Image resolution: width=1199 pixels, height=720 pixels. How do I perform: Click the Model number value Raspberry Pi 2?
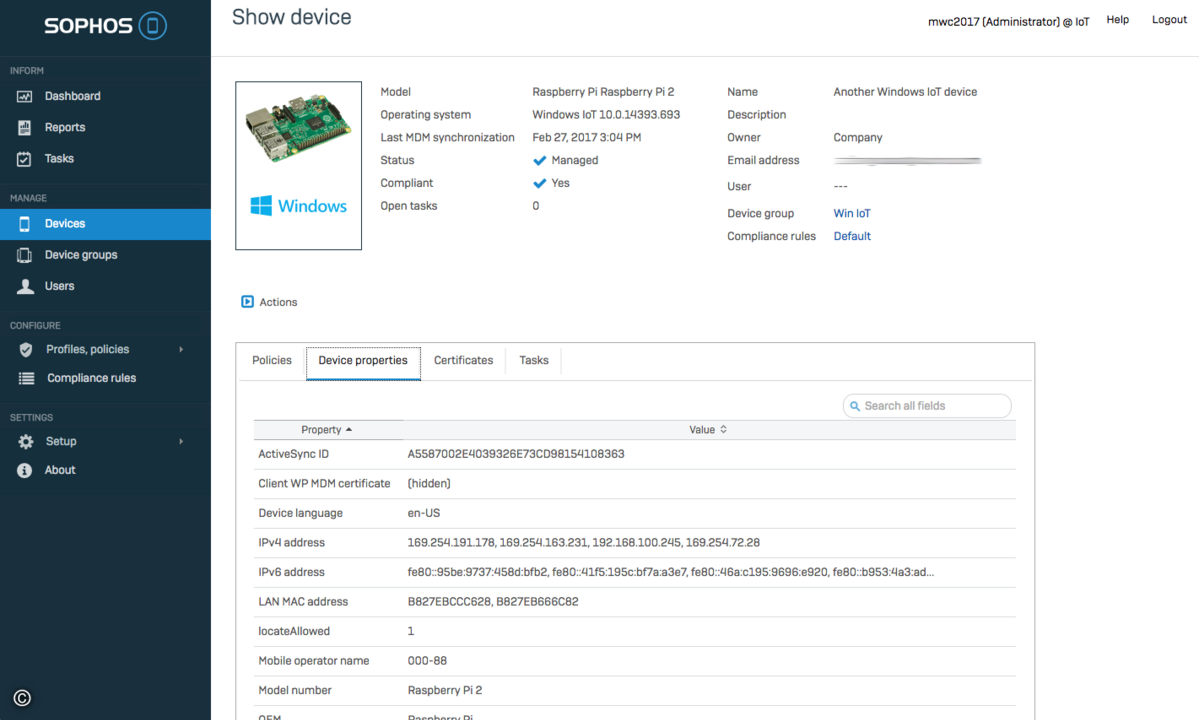click(445, 690)
